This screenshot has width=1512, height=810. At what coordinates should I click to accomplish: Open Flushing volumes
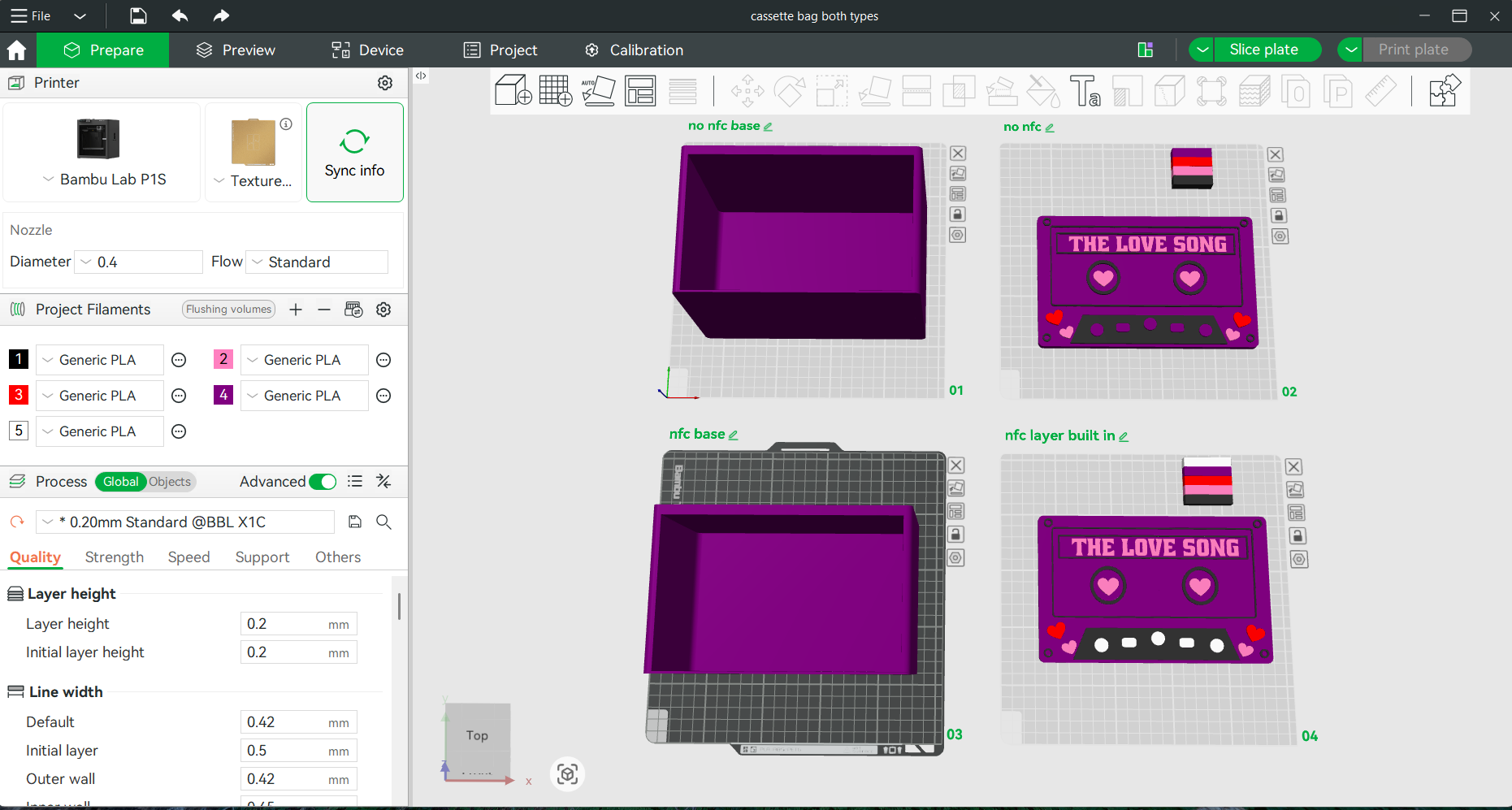pyautogui.click(x=228, y=310)
